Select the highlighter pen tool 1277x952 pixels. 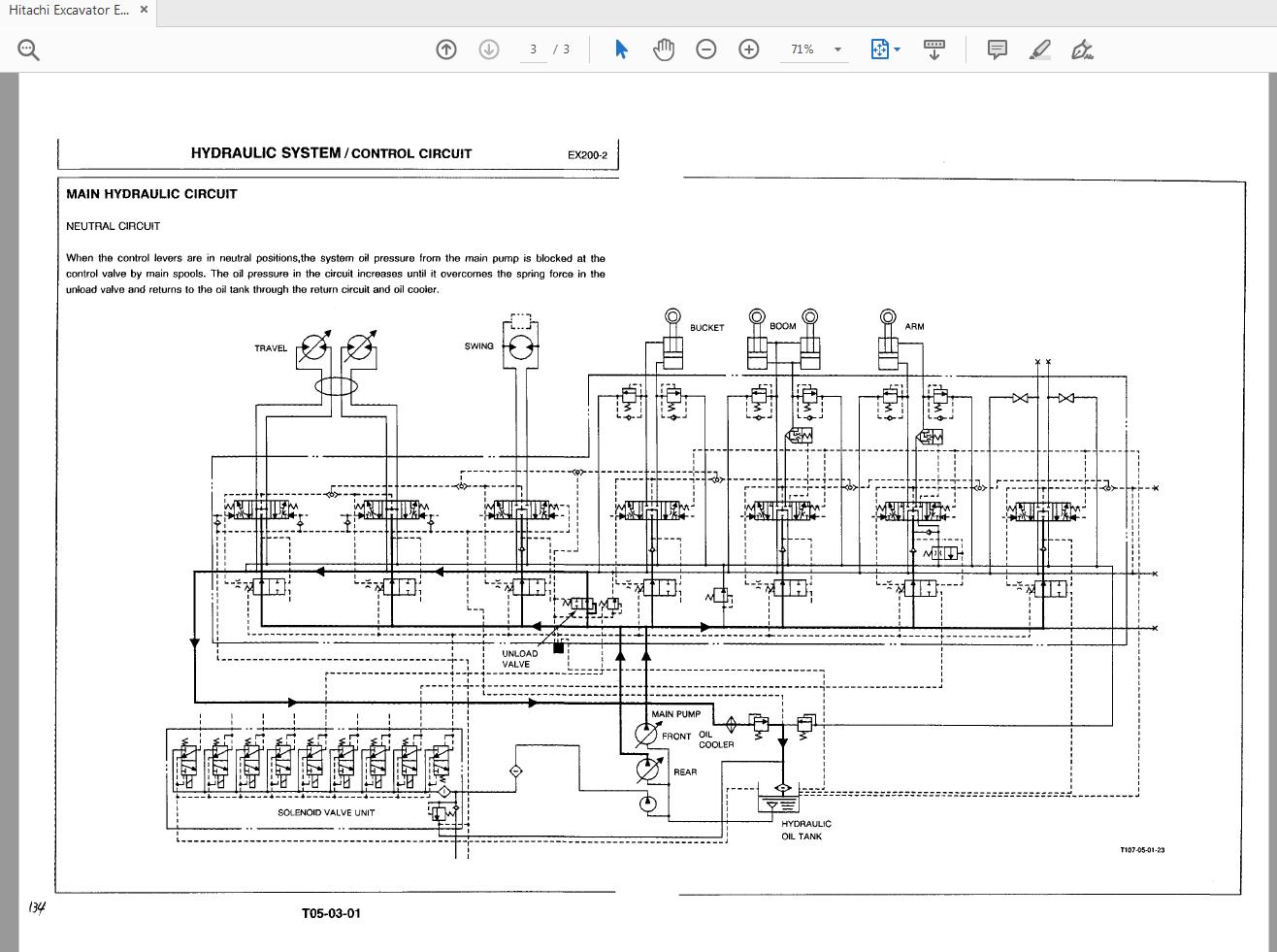coord(1040,49)
